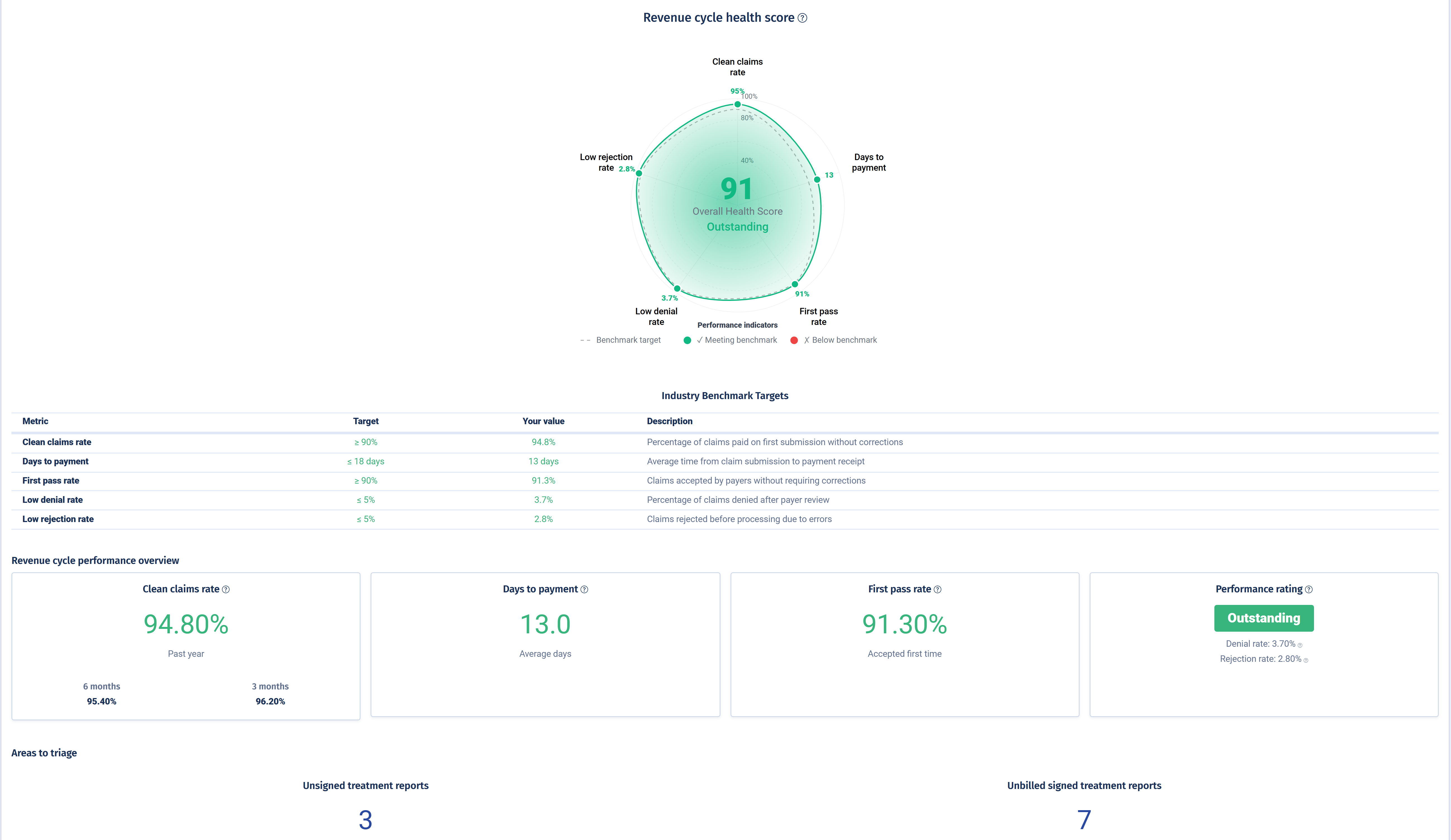Click Clean claims rate info icon

tap(226, 589)
